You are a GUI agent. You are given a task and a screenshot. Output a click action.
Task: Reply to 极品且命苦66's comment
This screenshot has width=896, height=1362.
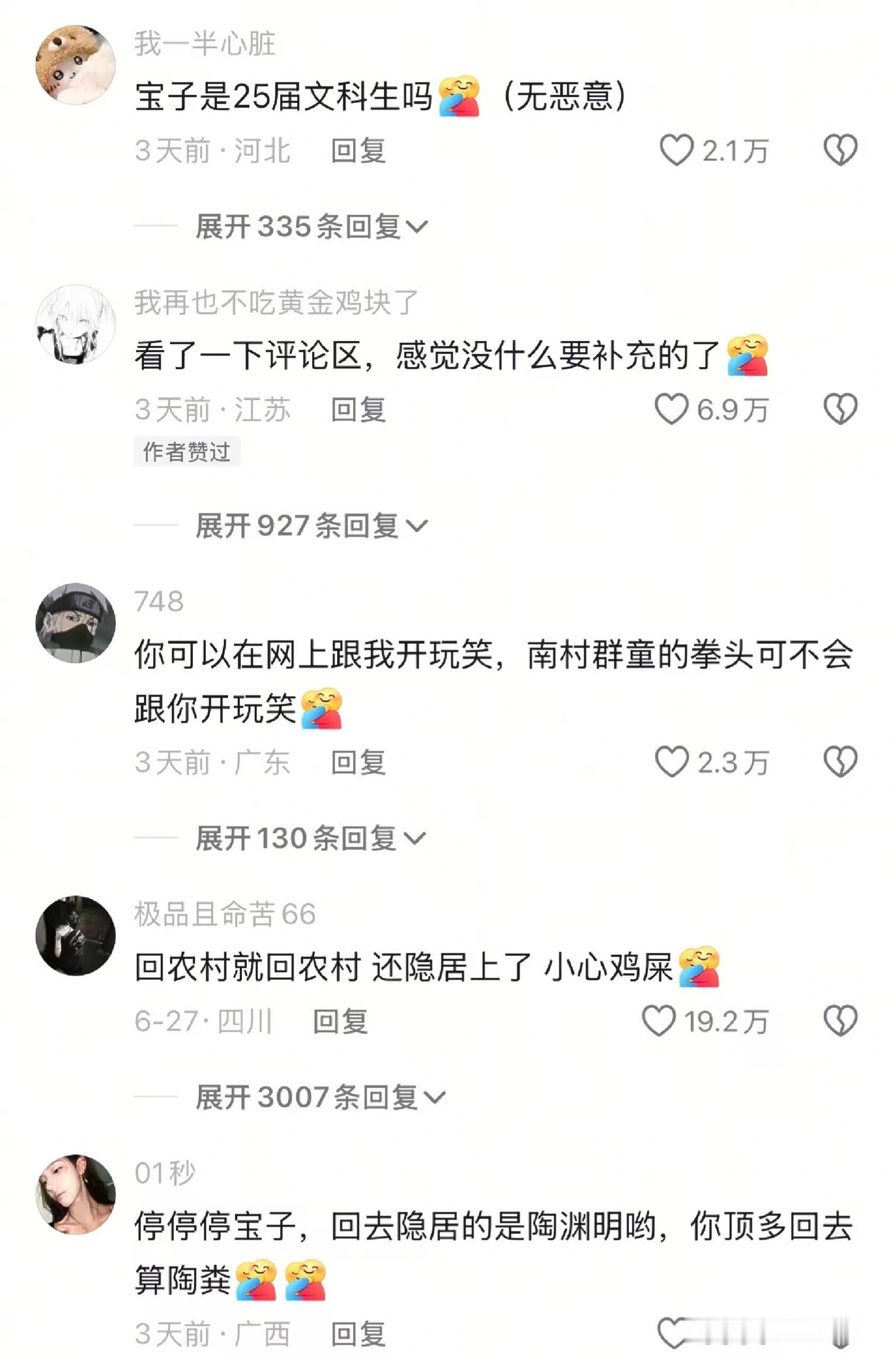[340, 1021]
